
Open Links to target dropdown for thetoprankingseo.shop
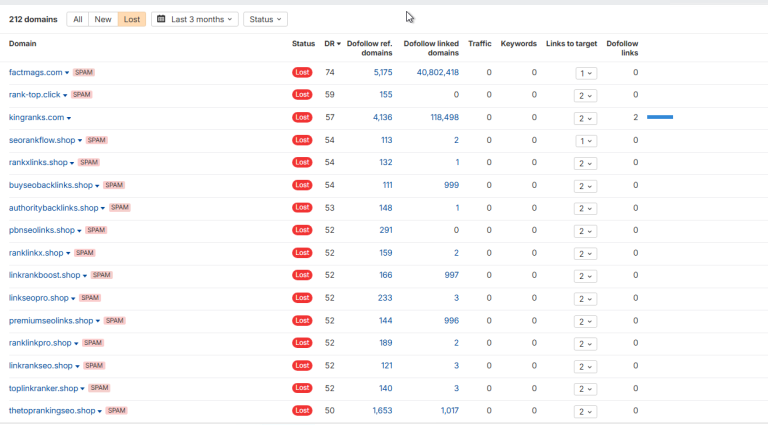(585, 411)
